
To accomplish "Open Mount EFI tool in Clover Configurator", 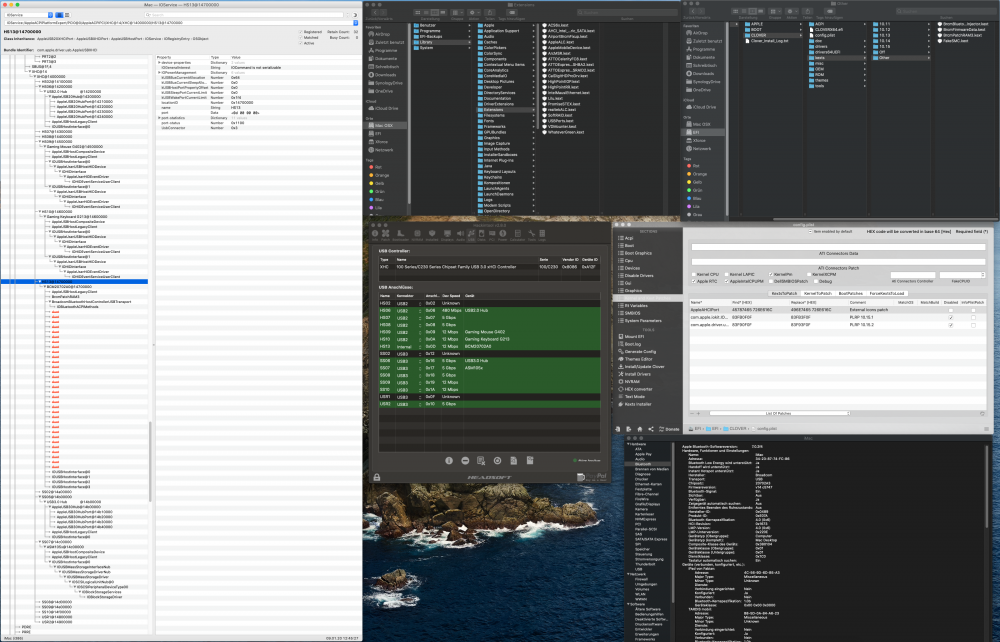I will pos(631,336).
